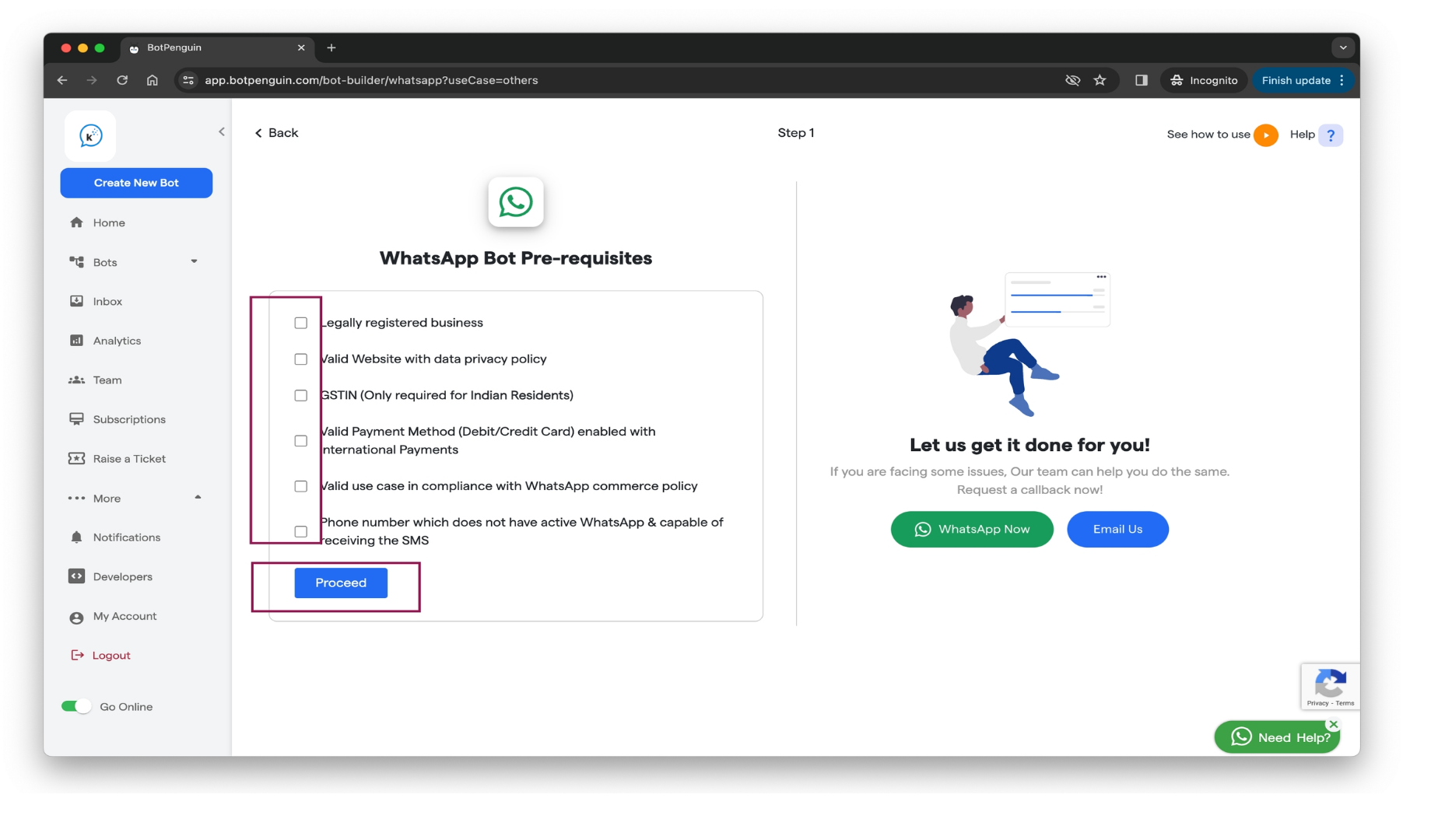The image size is (1452, 840).
Task: Open the browser side panel icon
Action: [x=1141, y=80]
